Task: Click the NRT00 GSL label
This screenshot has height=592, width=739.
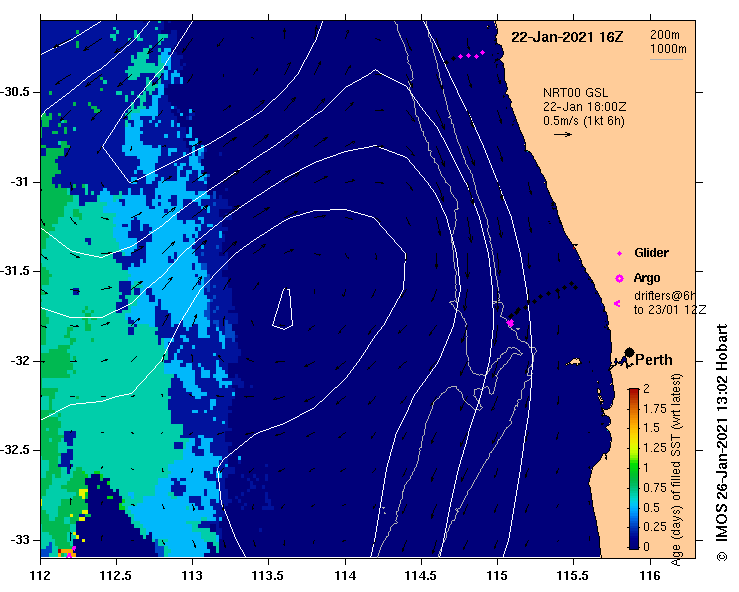Action: 575,93
